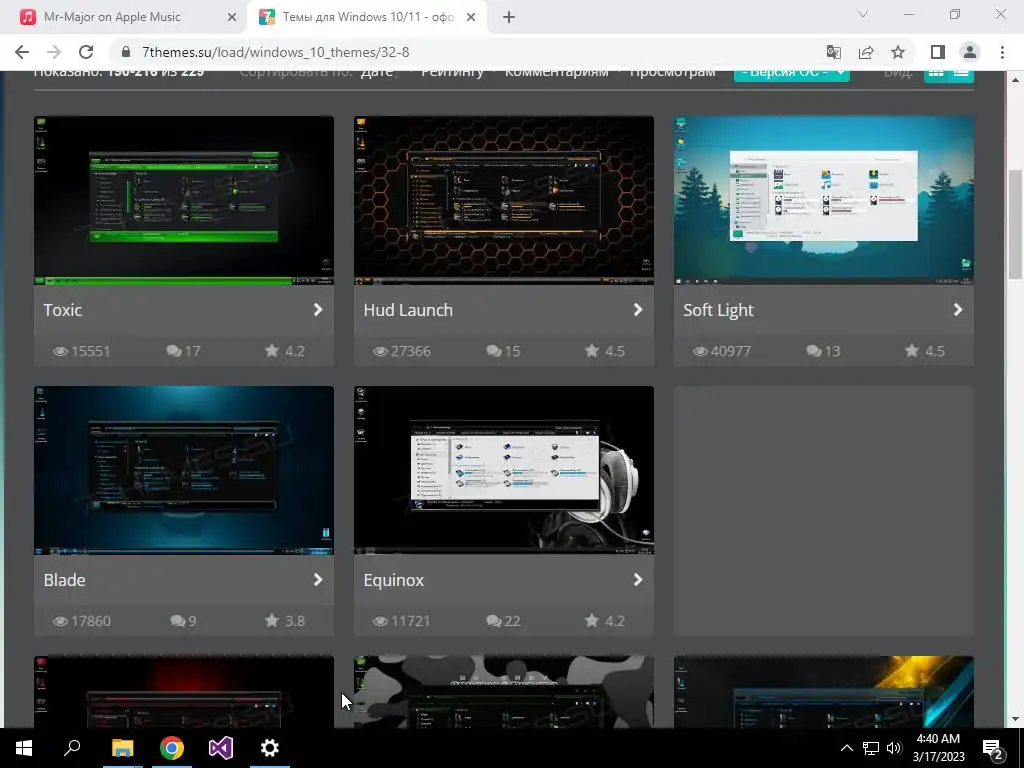Click the red-themed preview thumbnail below Blade
Image resolution: width=1024 pixels, height=768 pixels.
coord(184,692)
